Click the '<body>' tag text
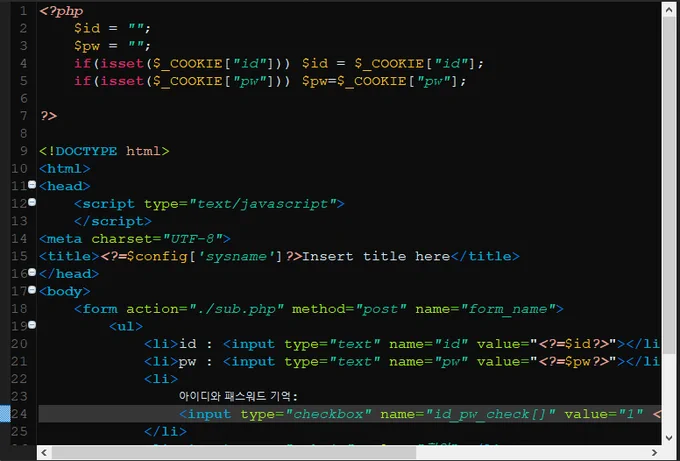Image resolution: width=680 pixels, height=461 pixels. [65, 291]
